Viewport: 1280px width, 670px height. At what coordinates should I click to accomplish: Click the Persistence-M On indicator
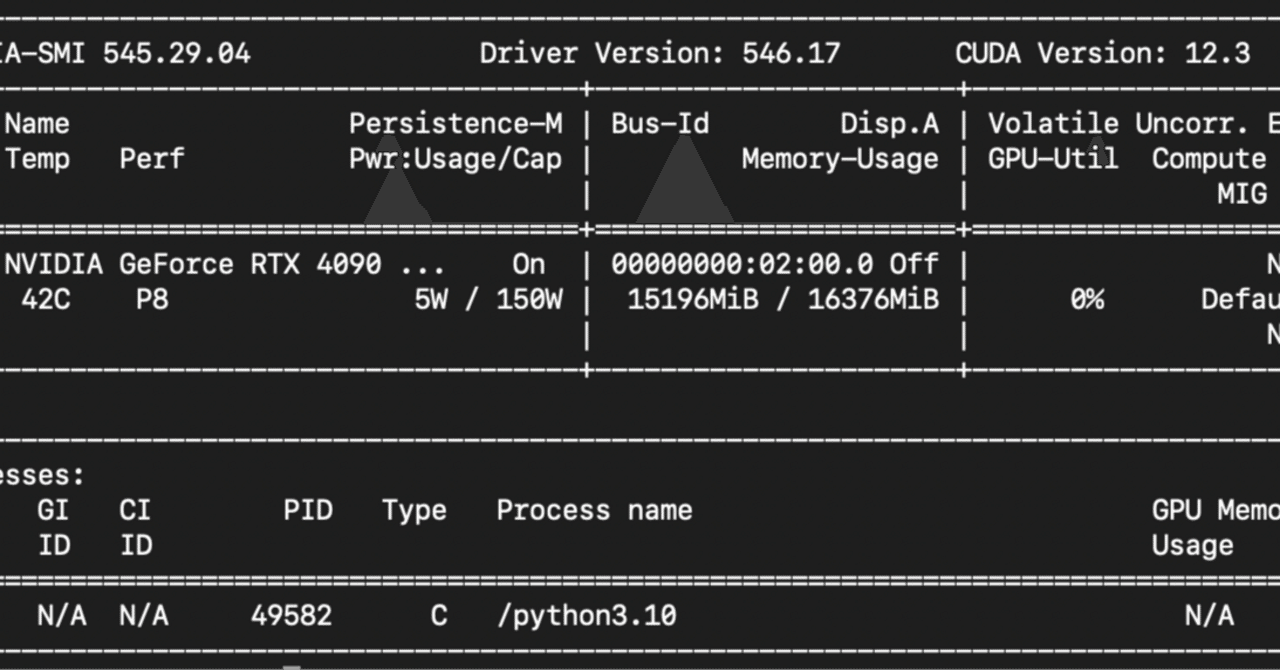[x=529, y=264]
